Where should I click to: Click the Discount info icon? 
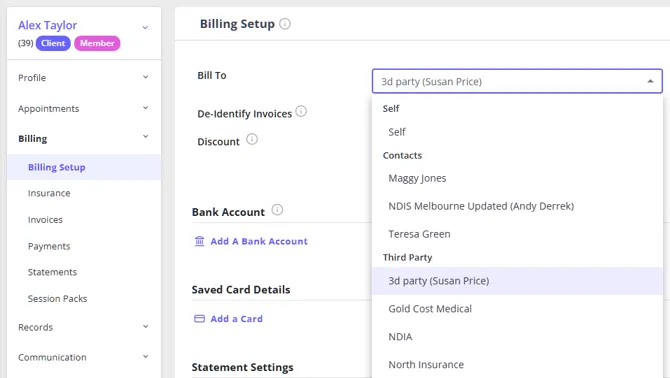(252, 139)
